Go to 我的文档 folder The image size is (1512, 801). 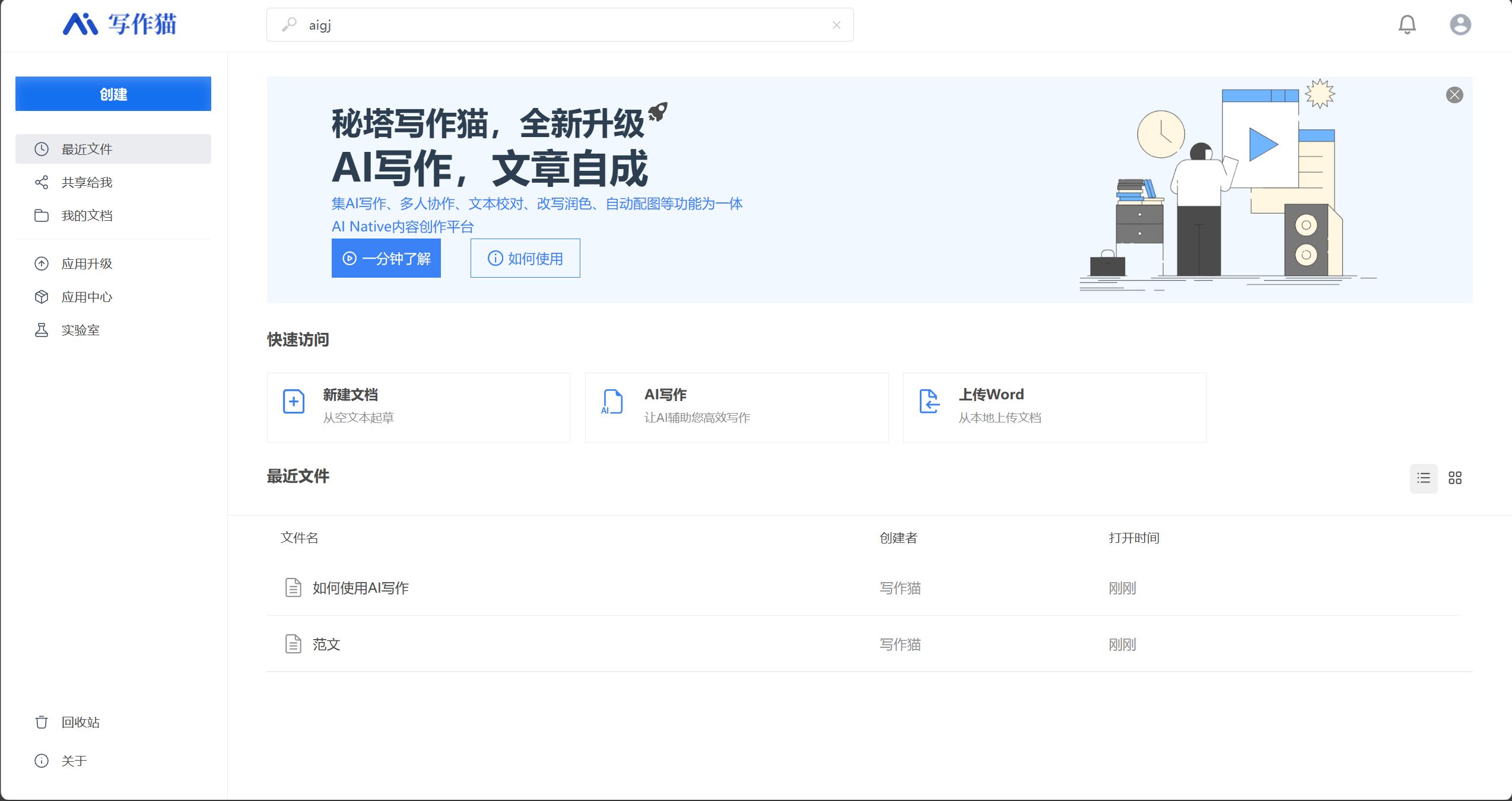pyautogui.click(x=87, y=215)
